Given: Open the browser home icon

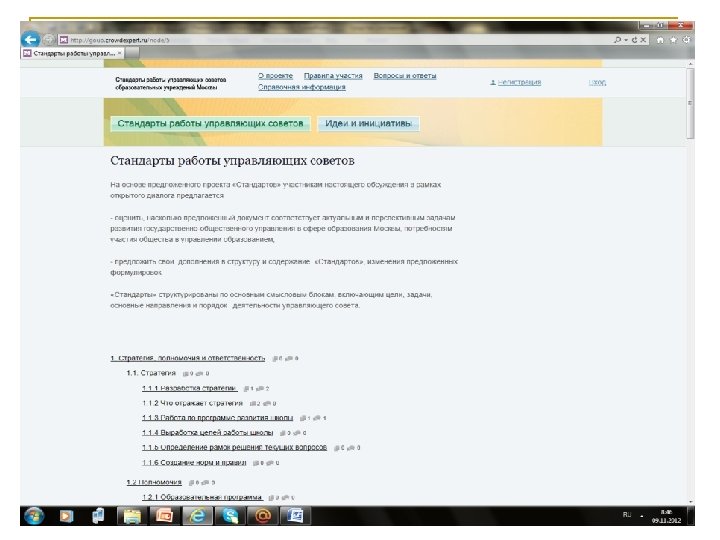Looking at the screenshot, I should 660,40.
